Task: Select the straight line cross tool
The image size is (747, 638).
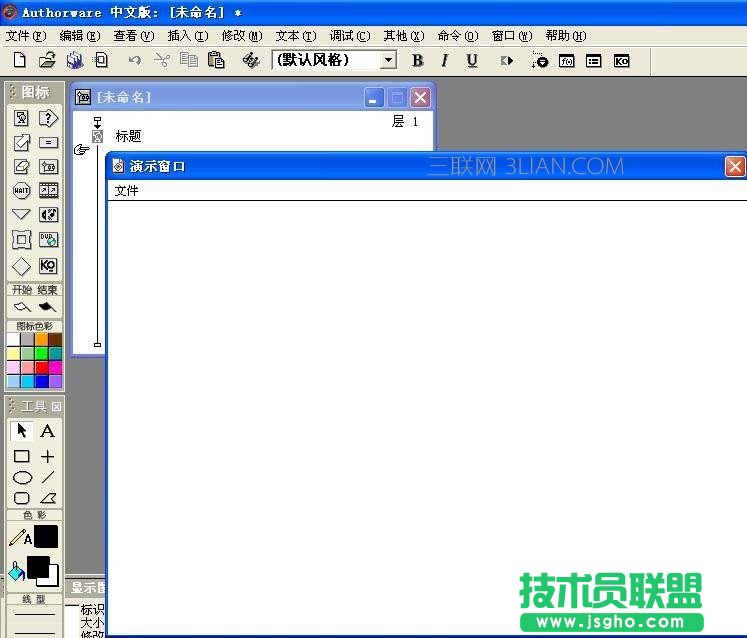Action: pyautogui.click(x=47, y=456)
